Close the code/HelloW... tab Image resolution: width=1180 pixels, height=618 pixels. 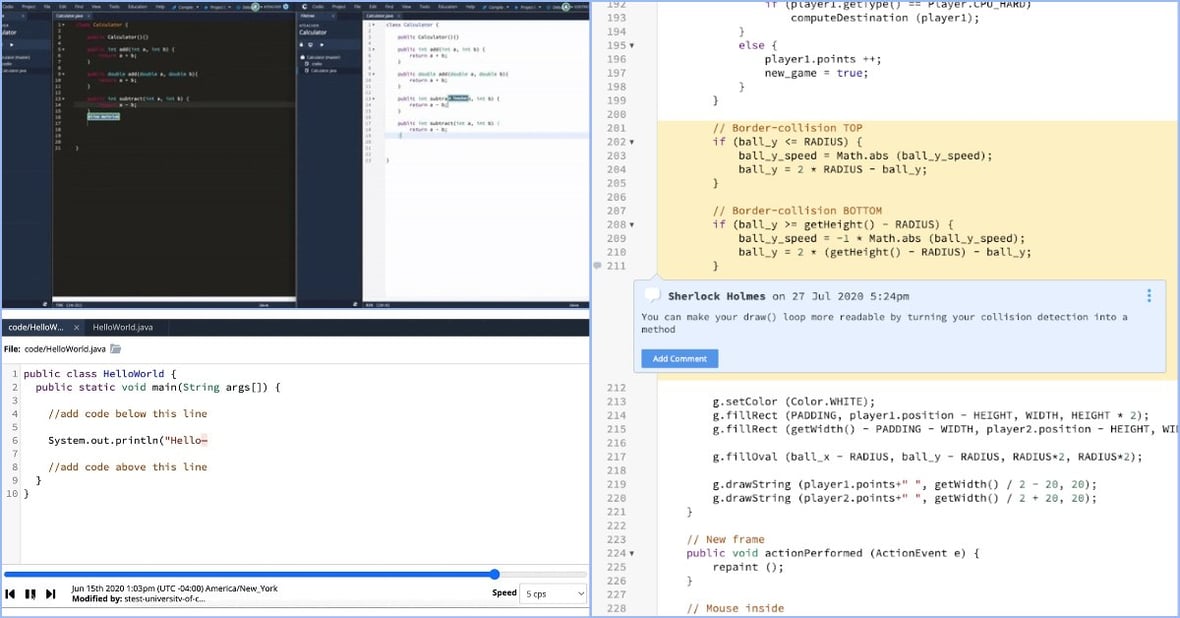click(x=77, y=327)
